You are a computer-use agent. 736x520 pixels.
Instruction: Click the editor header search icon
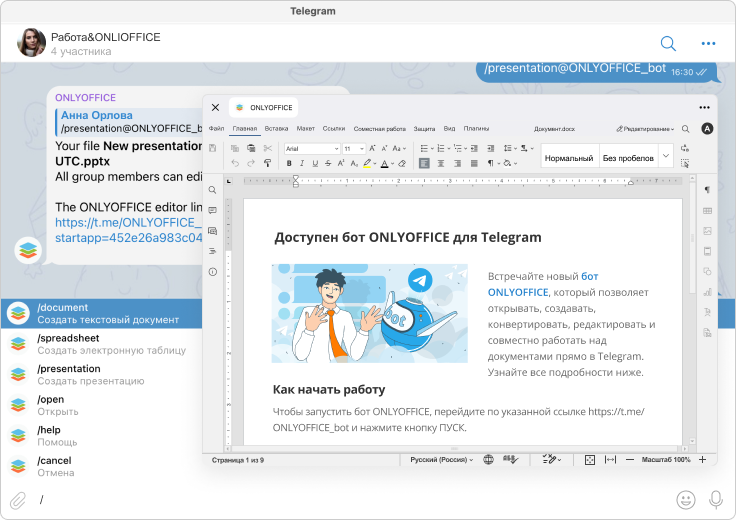pos(686,129)
